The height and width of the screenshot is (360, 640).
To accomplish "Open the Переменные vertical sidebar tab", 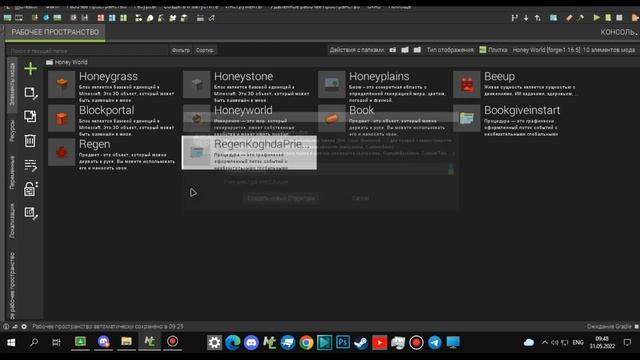I will pyautogui.click(x=12, y=172).
